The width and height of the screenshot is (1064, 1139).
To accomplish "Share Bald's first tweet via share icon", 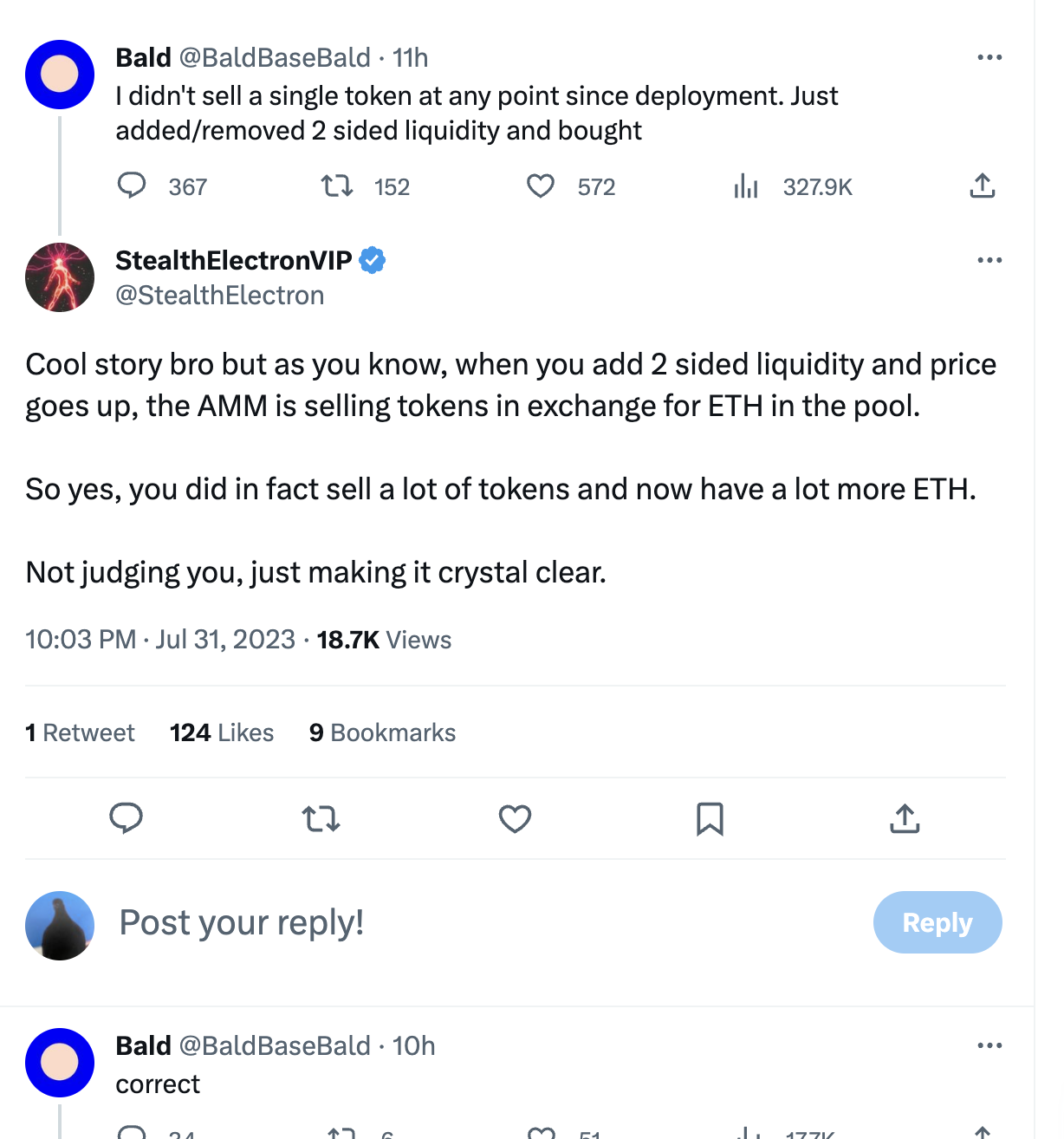I will [982, 185].
